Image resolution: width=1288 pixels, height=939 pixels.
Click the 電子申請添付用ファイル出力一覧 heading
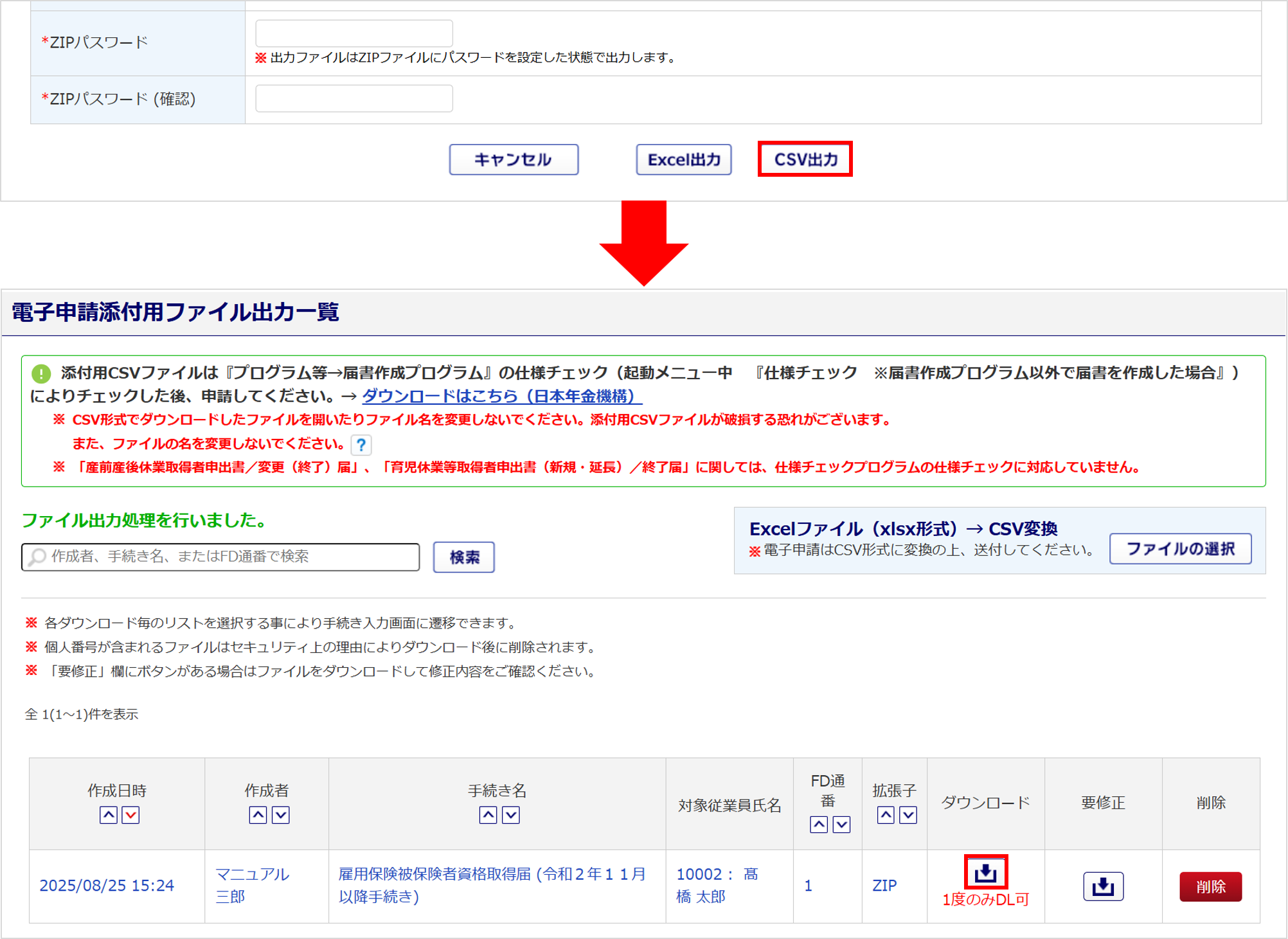(x=175, y=312)
